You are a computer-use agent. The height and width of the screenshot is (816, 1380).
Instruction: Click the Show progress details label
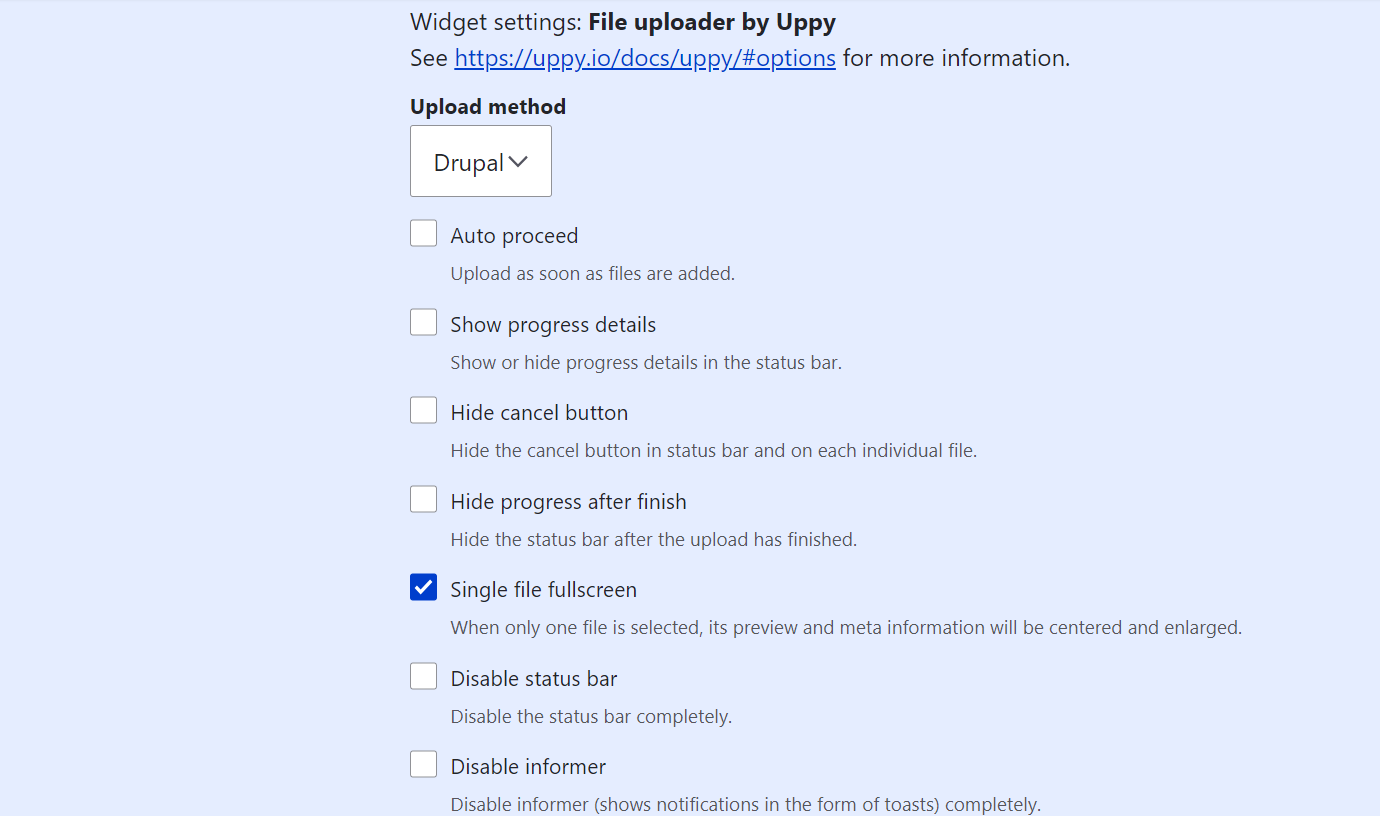tap(553, 324)
